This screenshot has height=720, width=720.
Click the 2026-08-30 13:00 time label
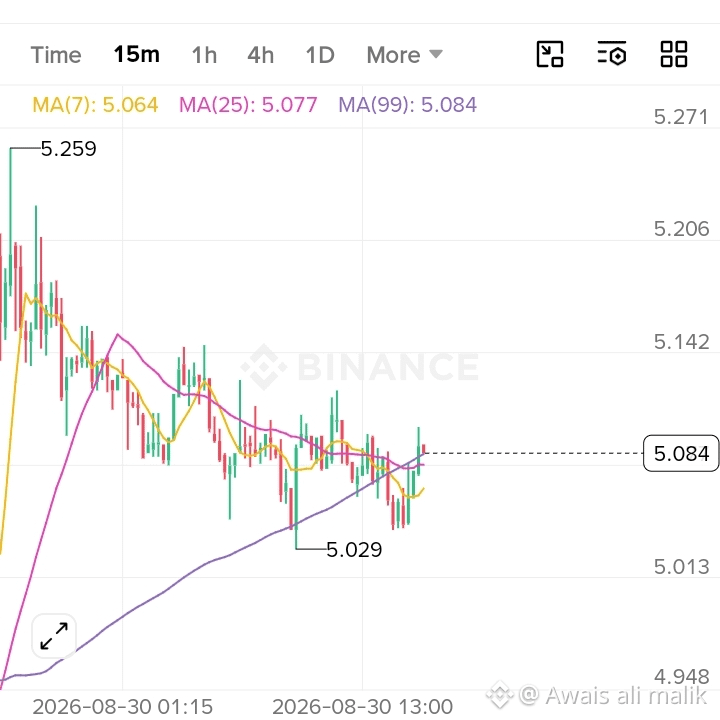(363, 707)
